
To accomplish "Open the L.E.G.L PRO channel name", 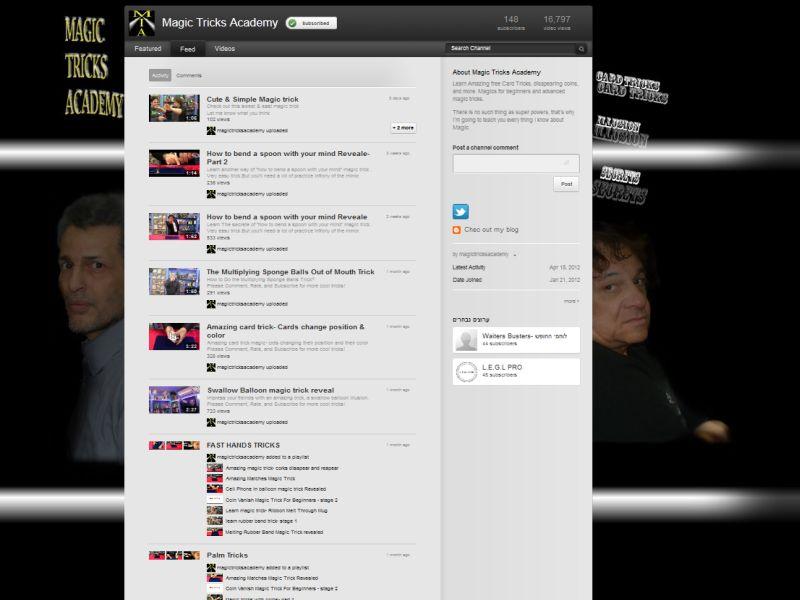I will coord(502,367).
